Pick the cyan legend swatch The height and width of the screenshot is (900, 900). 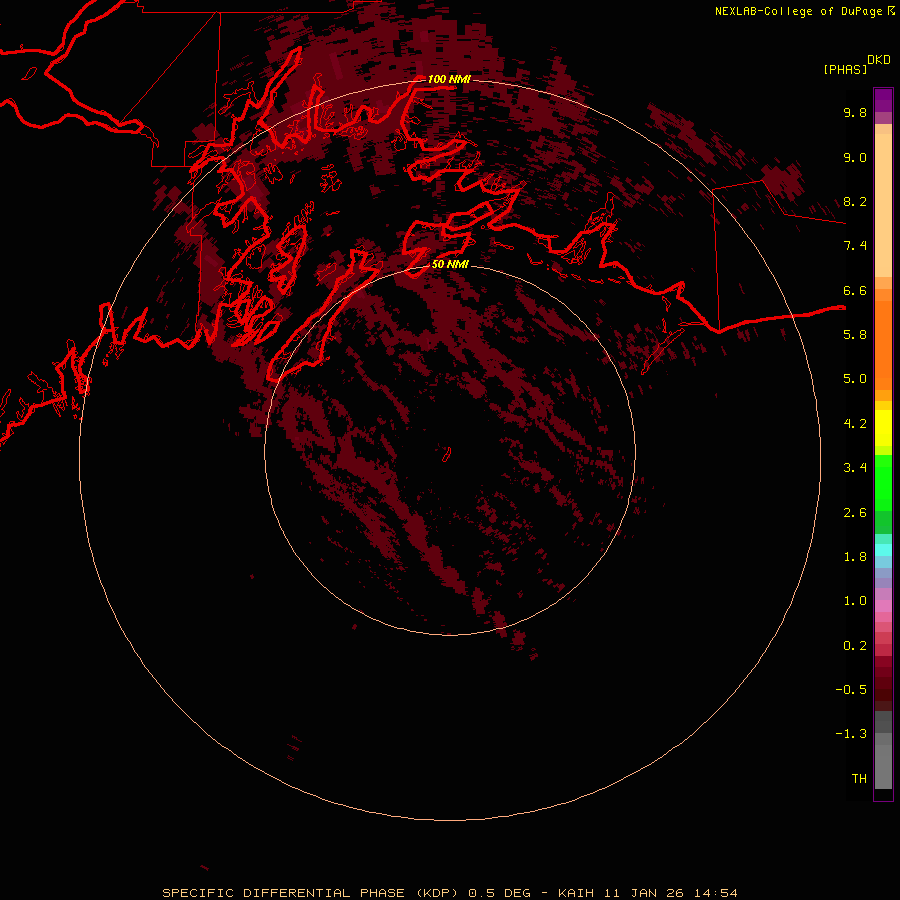tap(883, 550)
